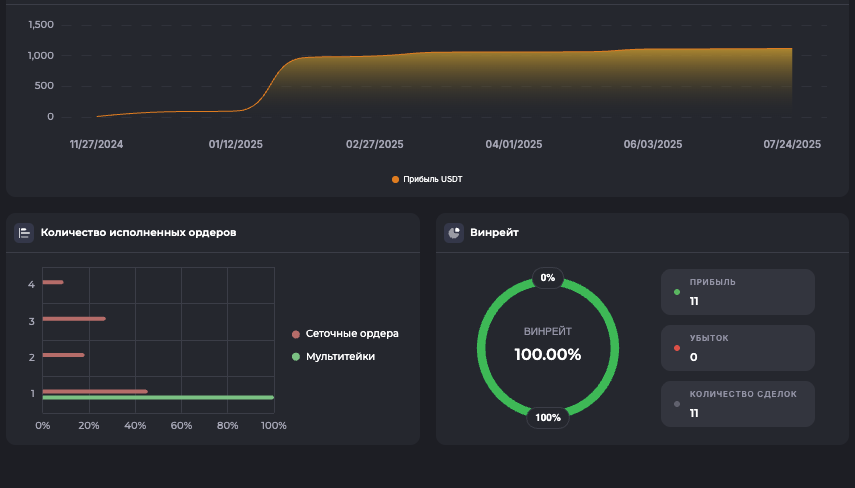
Task: Click the pie chart icon beside Винрейт
Action: pyautogui.click(x=454, y=233)
